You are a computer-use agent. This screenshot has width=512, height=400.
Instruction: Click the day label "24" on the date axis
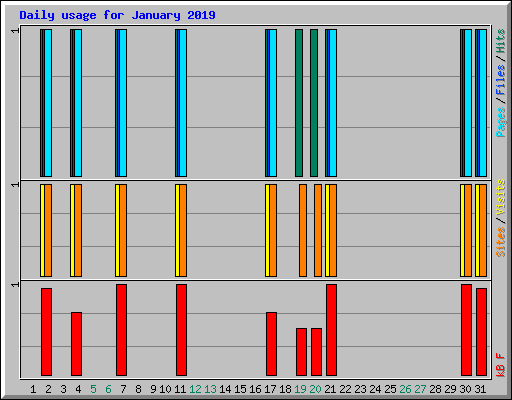point(375,389)
